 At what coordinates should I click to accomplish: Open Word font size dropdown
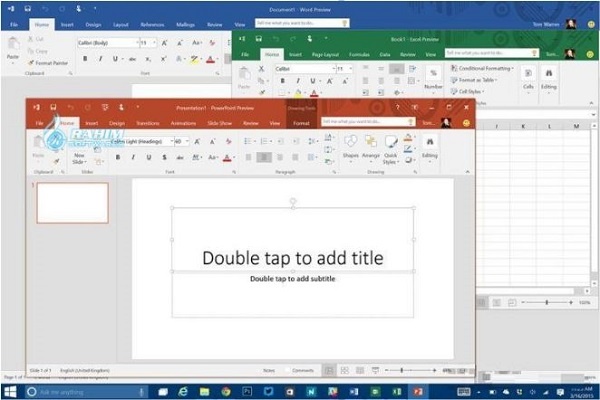(x=154, y=43)
